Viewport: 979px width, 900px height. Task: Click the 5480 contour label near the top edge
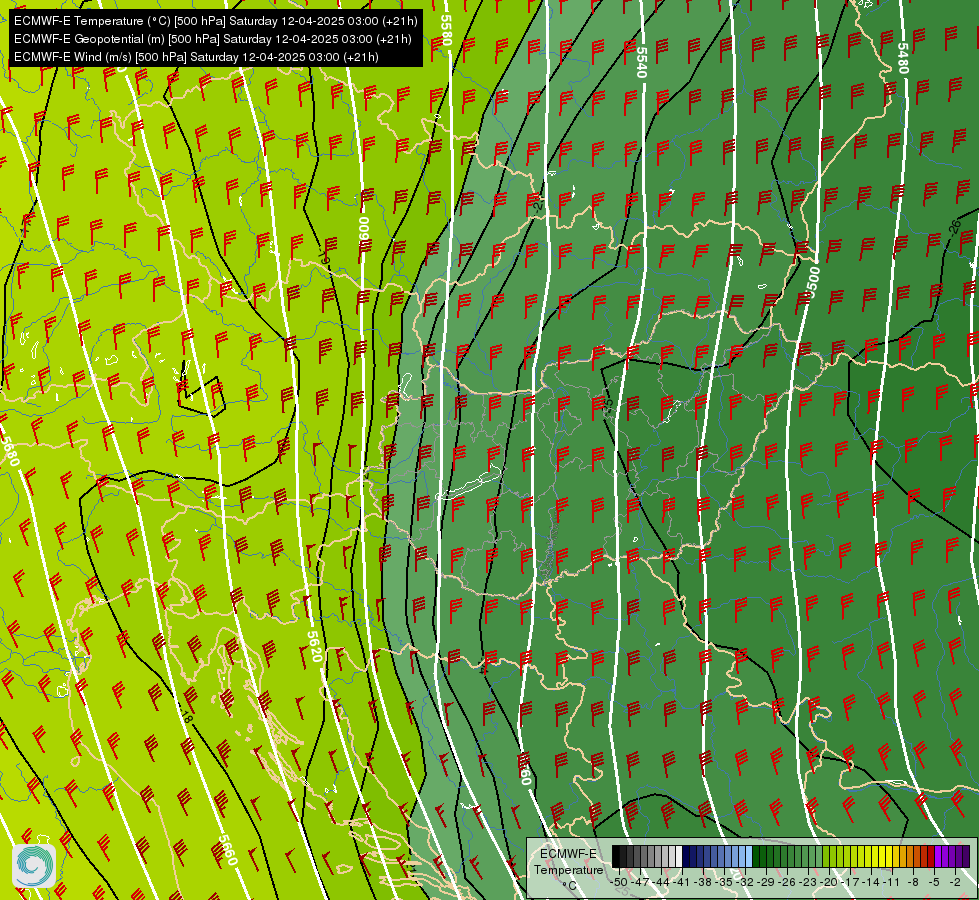[x=903, y=58]
